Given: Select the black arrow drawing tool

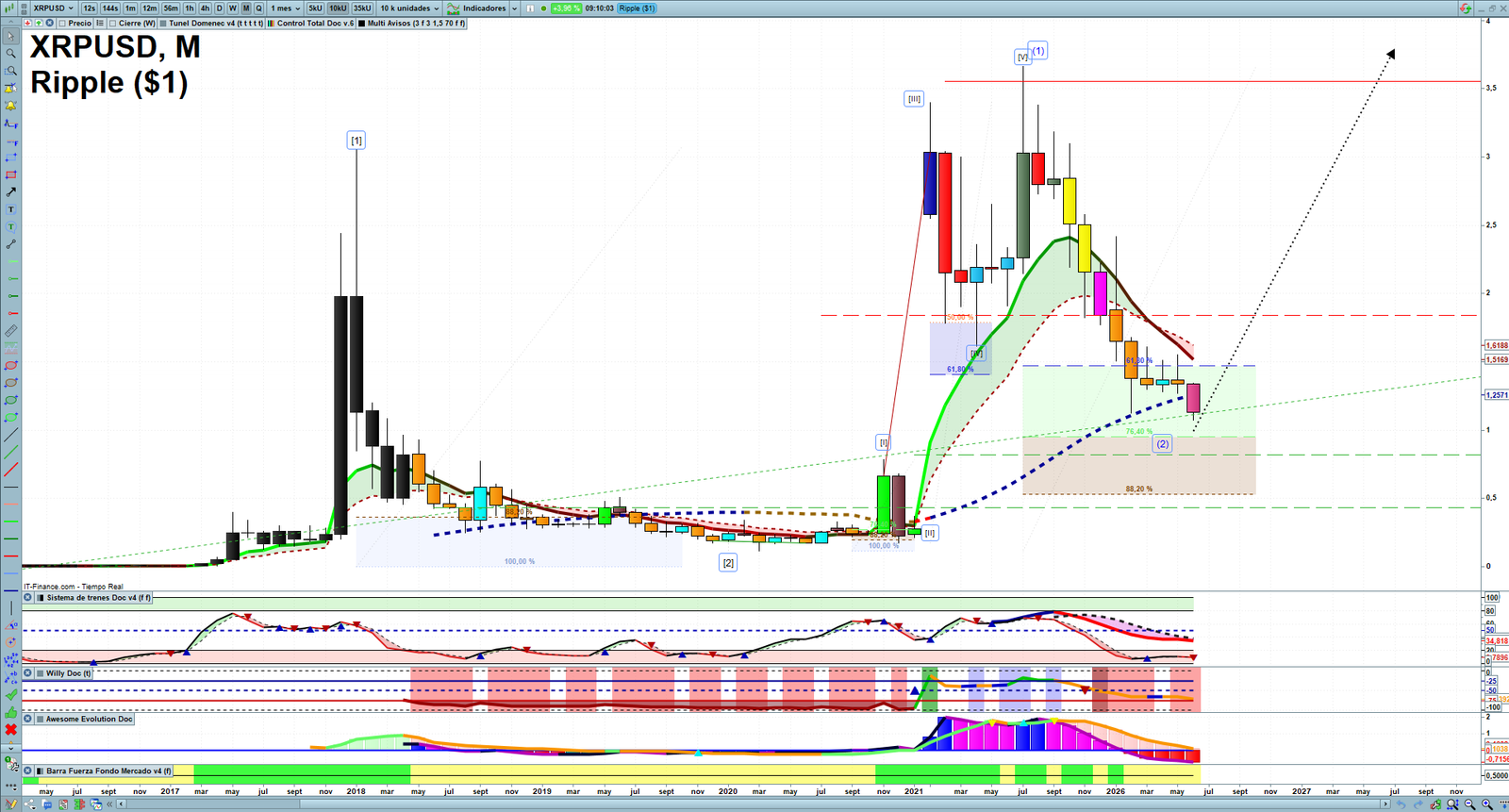Looking at the screenshot, I should pyautogui.click(x=10, y=191).
